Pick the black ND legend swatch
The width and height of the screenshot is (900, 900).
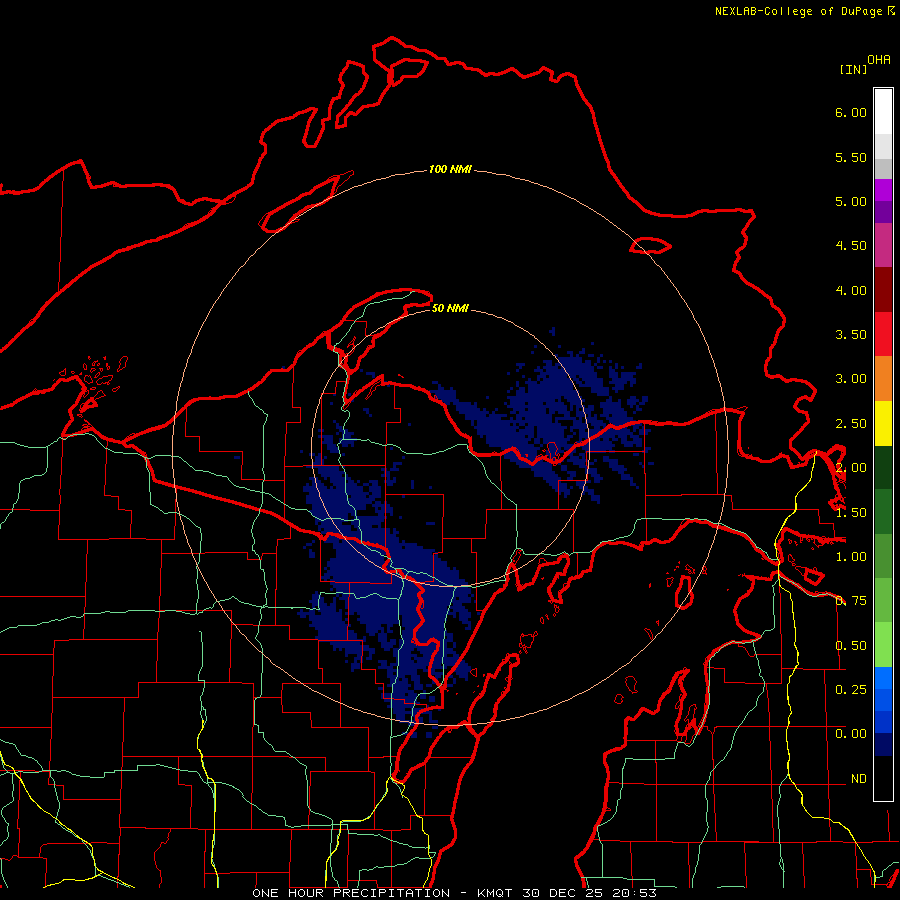click(x=883, y=778)
